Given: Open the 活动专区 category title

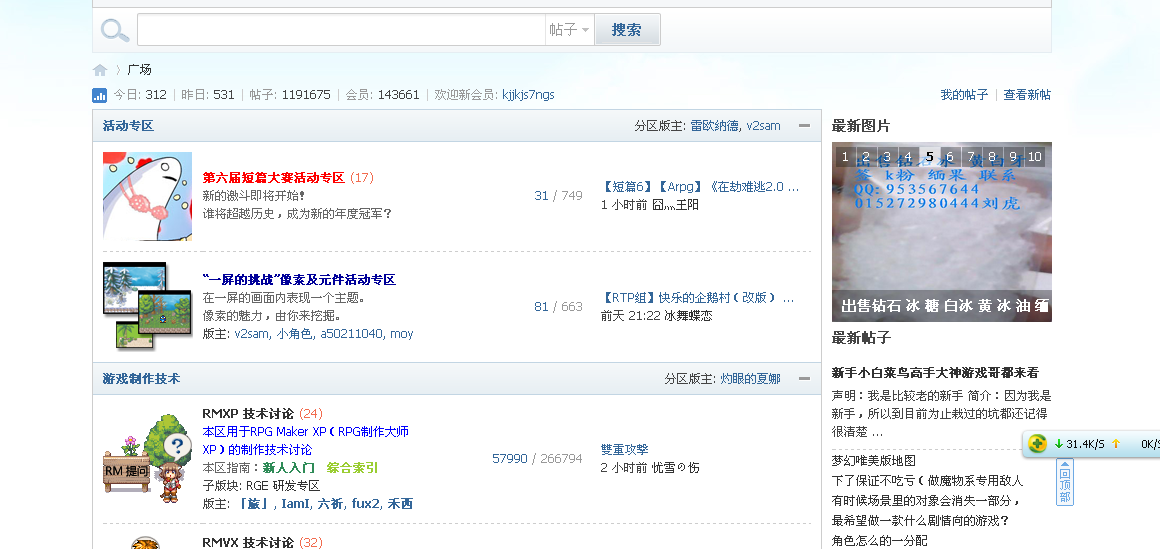Looking at the screenshot, I should click(x=128, y=126).
